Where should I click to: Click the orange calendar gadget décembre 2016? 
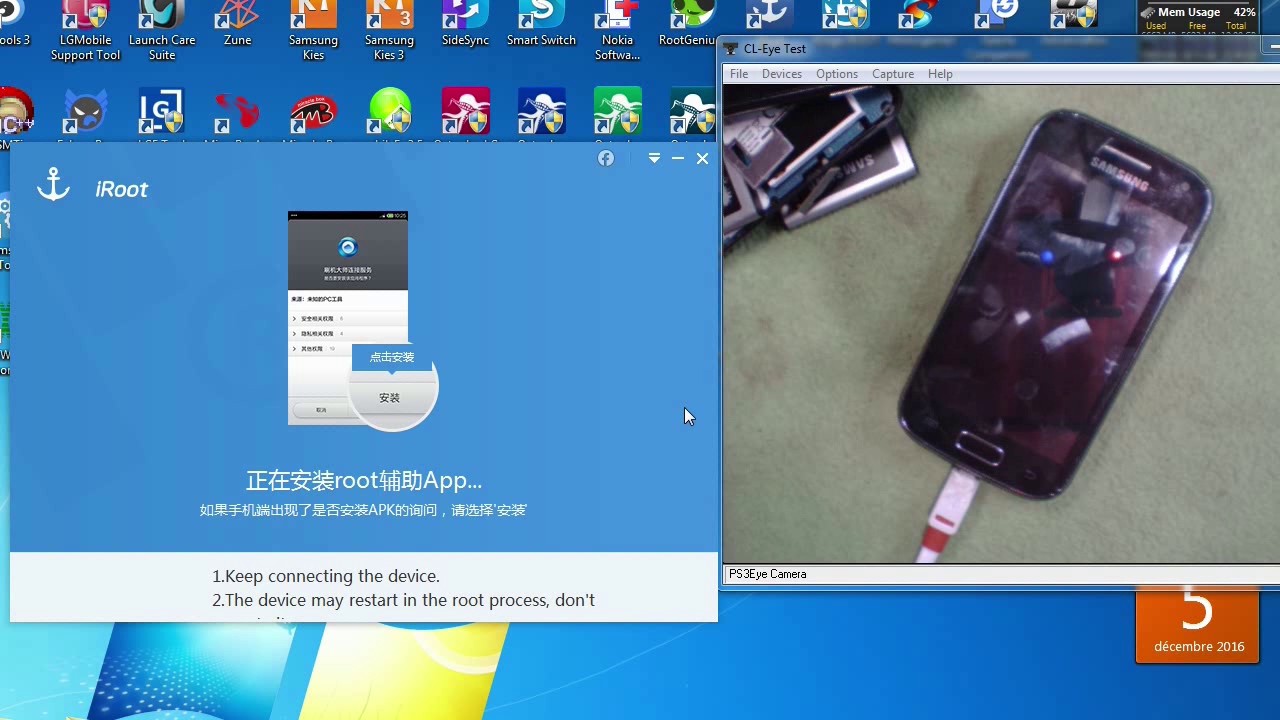click(x=1197, y=626)
